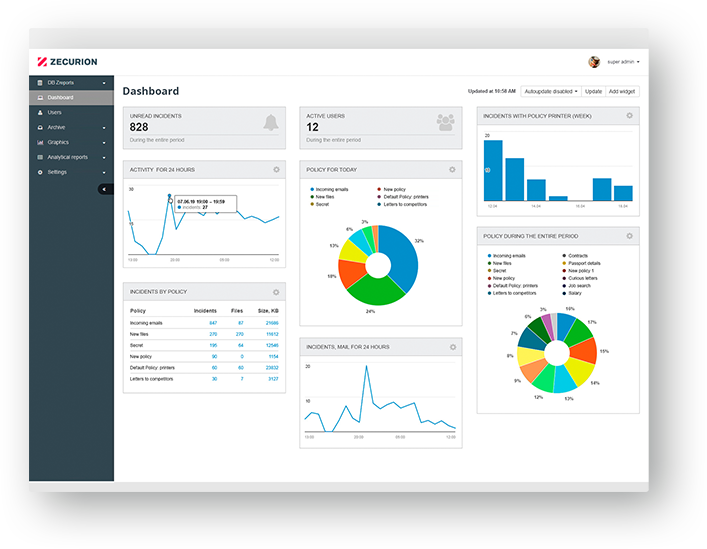Viewport: 707px width, 549px height.
Task: Toggle Passport details legend in entire period chart
Action: coord(581,263)
